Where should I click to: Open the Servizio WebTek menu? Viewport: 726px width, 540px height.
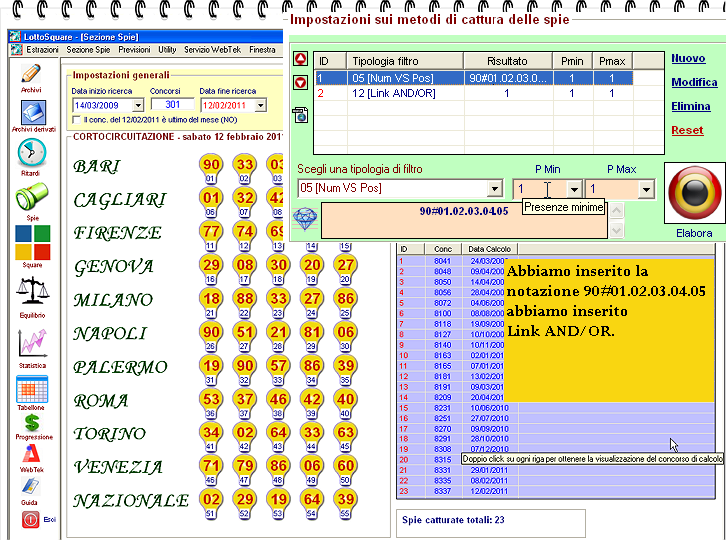click(212, 49)
